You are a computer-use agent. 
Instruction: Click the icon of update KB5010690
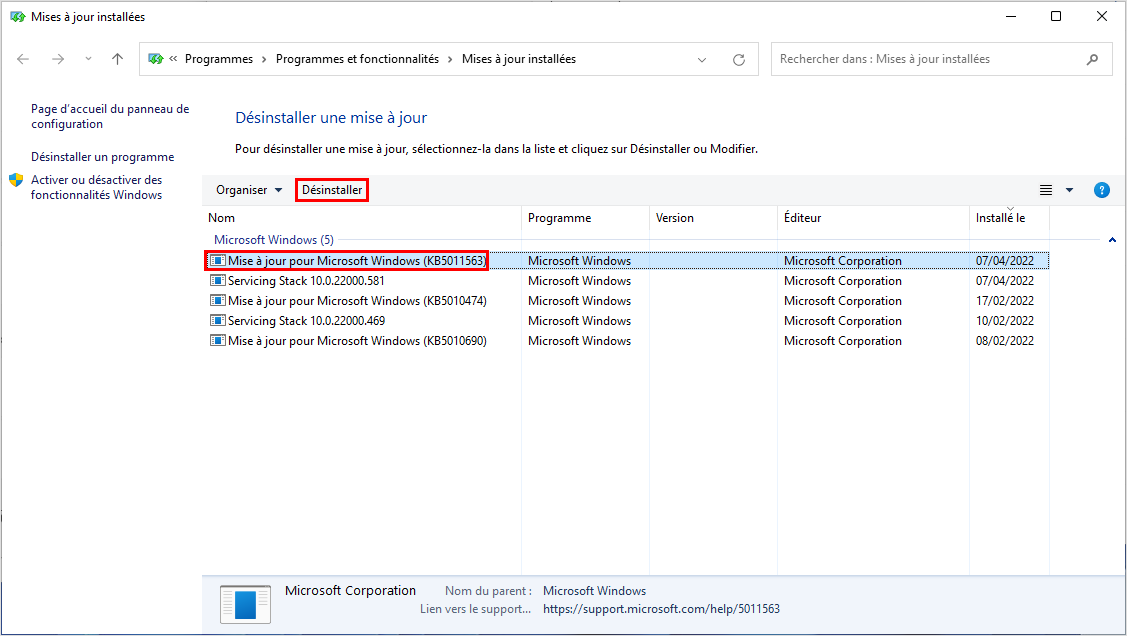(217, 341)
